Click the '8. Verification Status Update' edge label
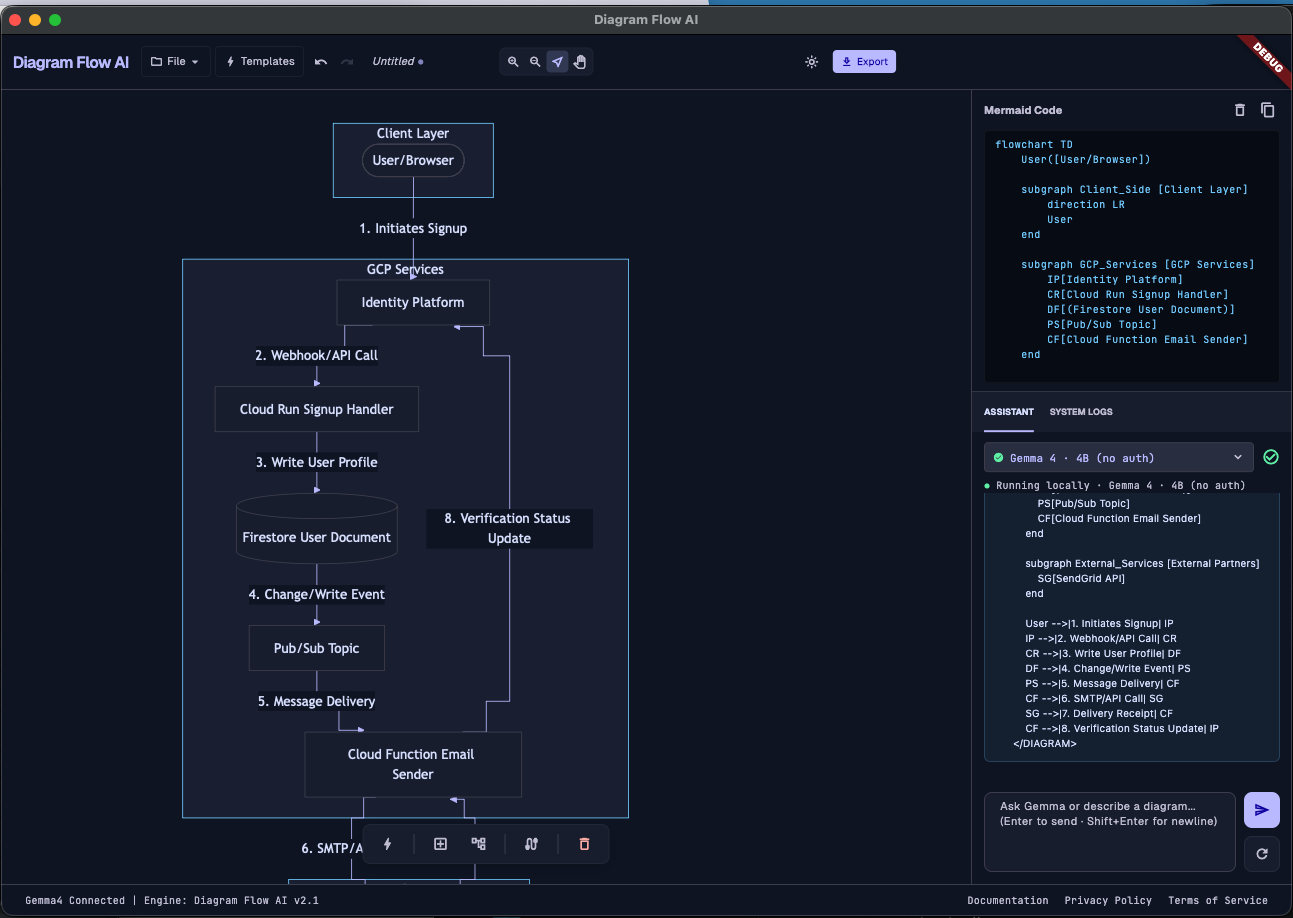This screenshot has height=918, width=1293. [509, 528]
